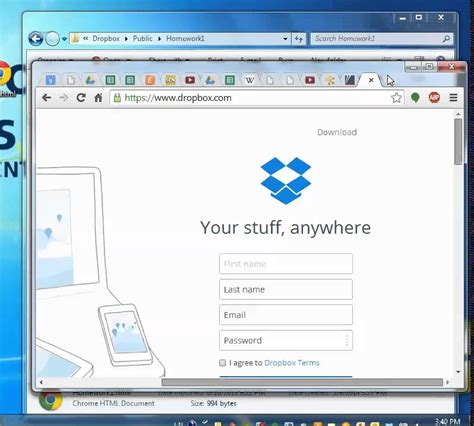
Task: Click the horizontal scrollbar left arrow
Action: click(41, 382)
